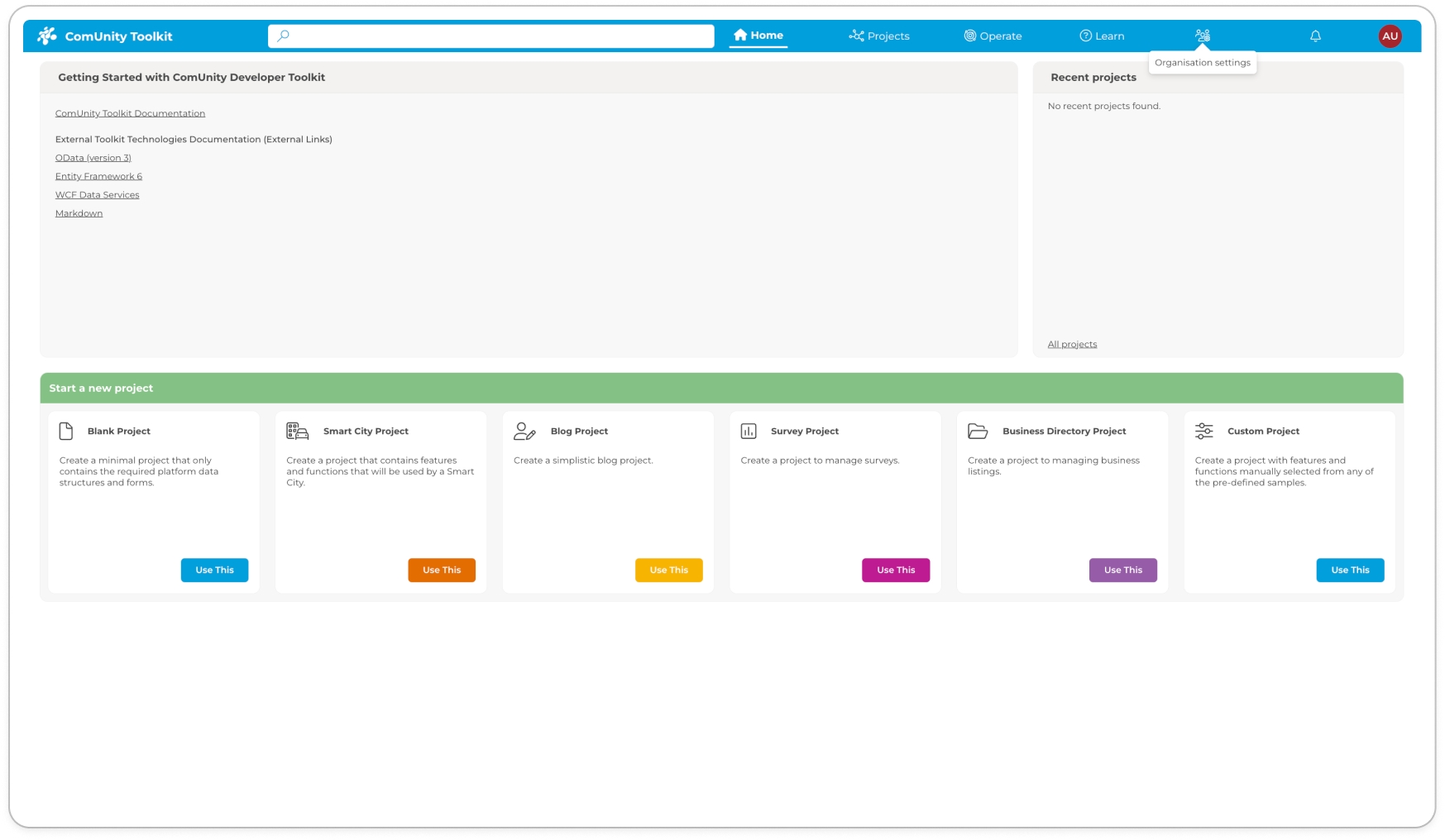Open the Operate menu item
1445x840 pixels.
[993, 36]
